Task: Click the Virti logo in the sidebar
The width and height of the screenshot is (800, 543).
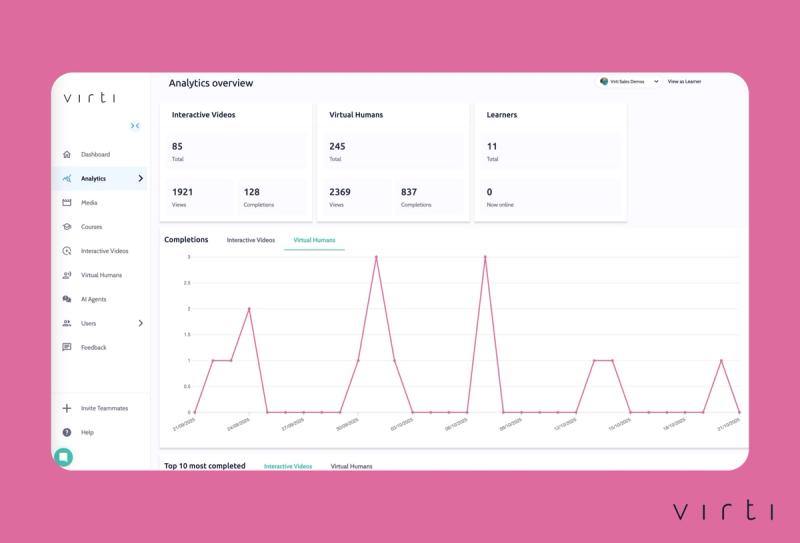Action: (x=90, y=97)
